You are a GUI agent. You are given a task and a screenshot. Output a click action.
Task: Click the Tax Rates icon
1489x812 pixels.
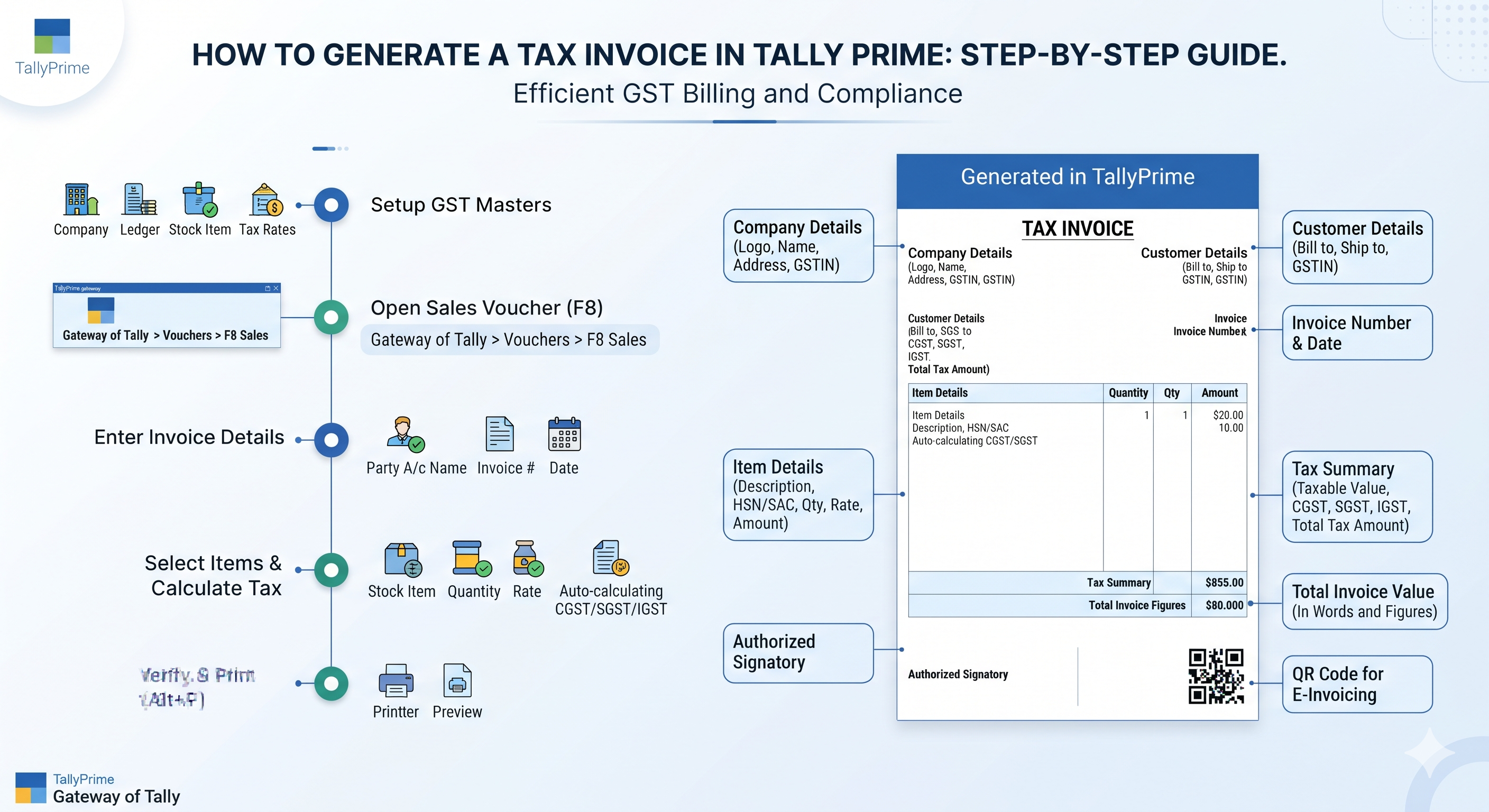tap(267, 199)
